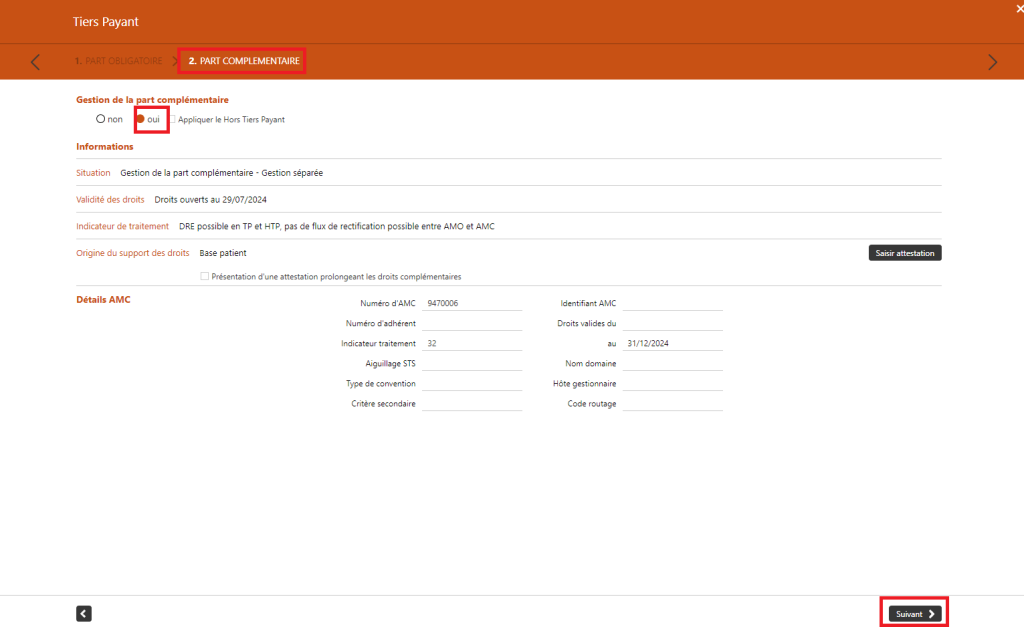Switch to '1. Part Obligatoire' tab
The height and width of the screenshot is (627, 1024).
118,61
